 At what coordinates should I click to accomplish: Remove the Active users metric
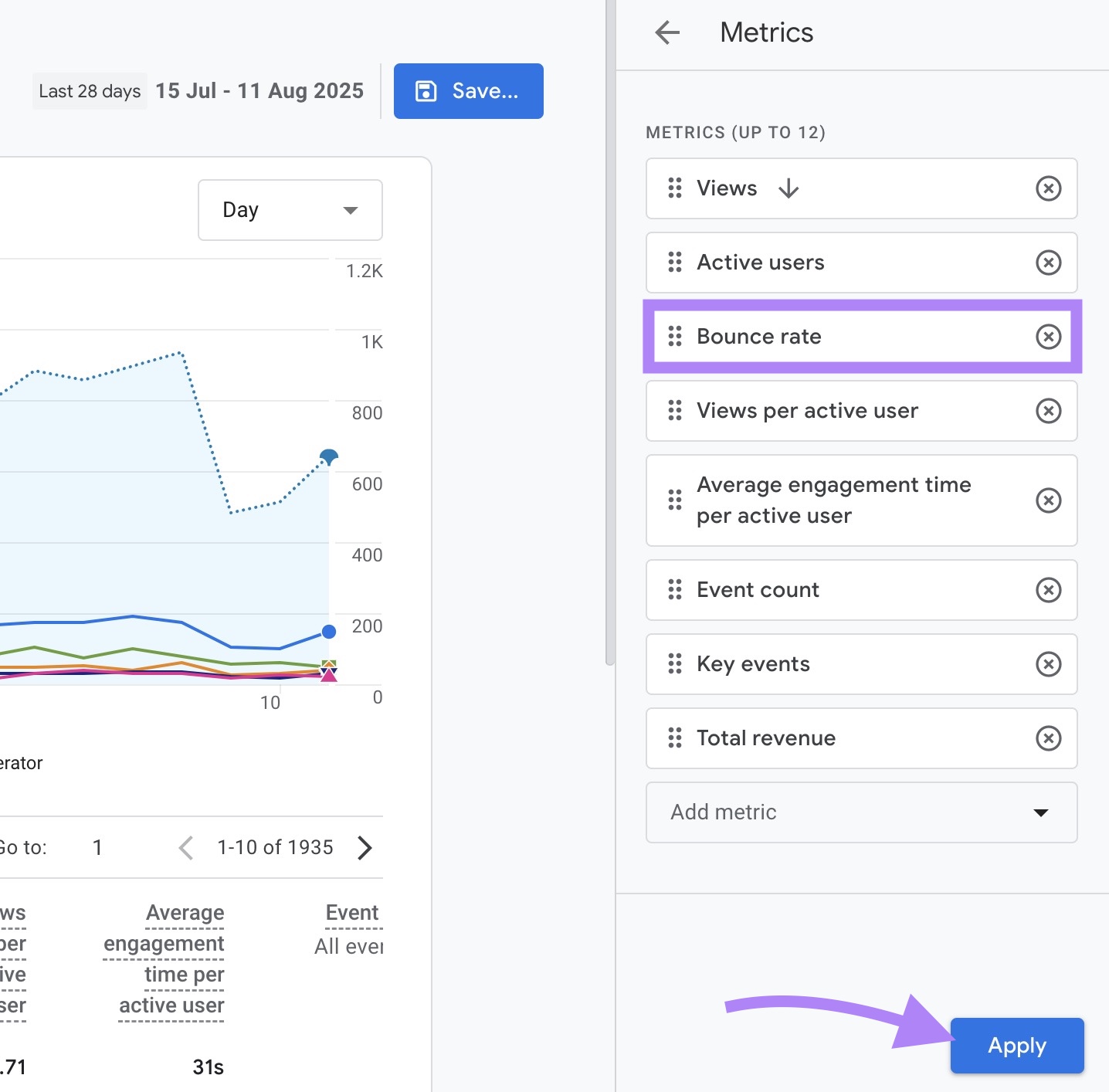click(1048, 263)
